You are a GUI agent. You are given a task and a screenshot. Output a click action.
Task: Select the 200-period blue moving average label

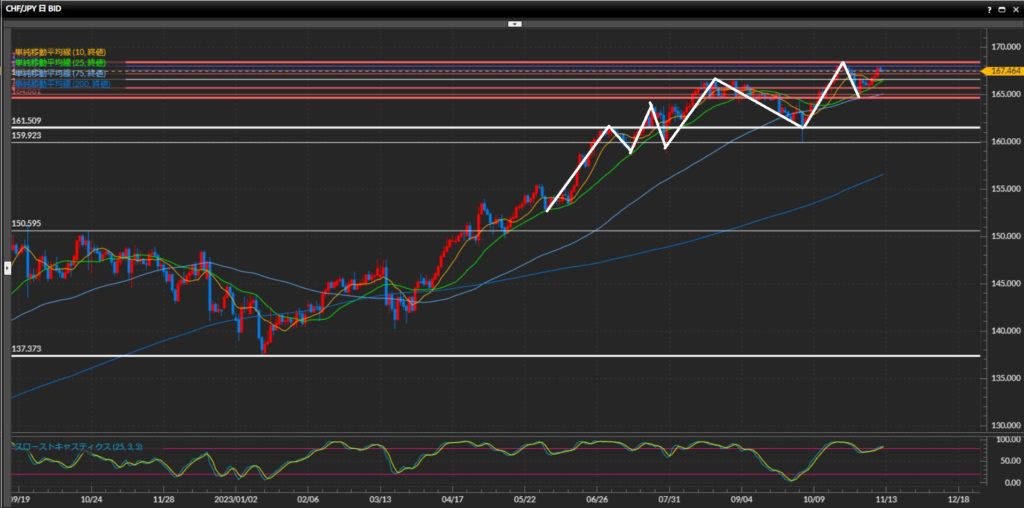[61, 84]
